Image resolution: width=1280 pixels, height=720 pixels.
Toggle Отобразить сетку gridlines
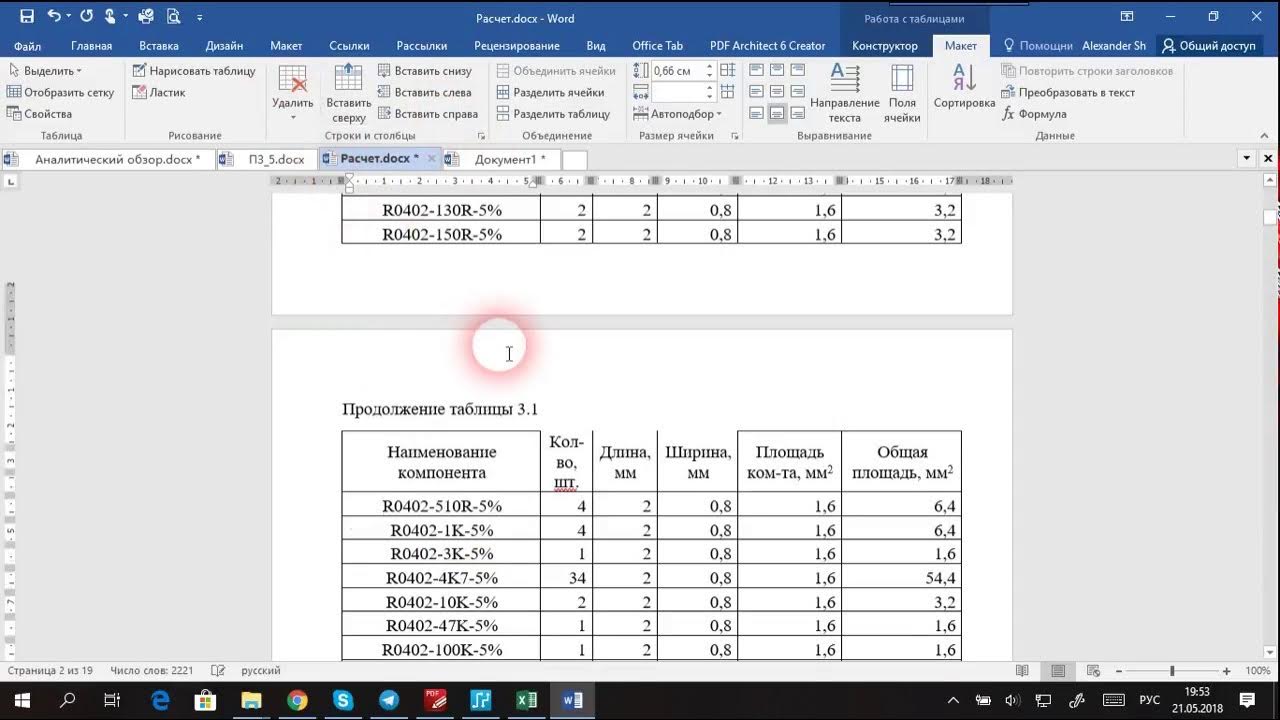[60, 92]
